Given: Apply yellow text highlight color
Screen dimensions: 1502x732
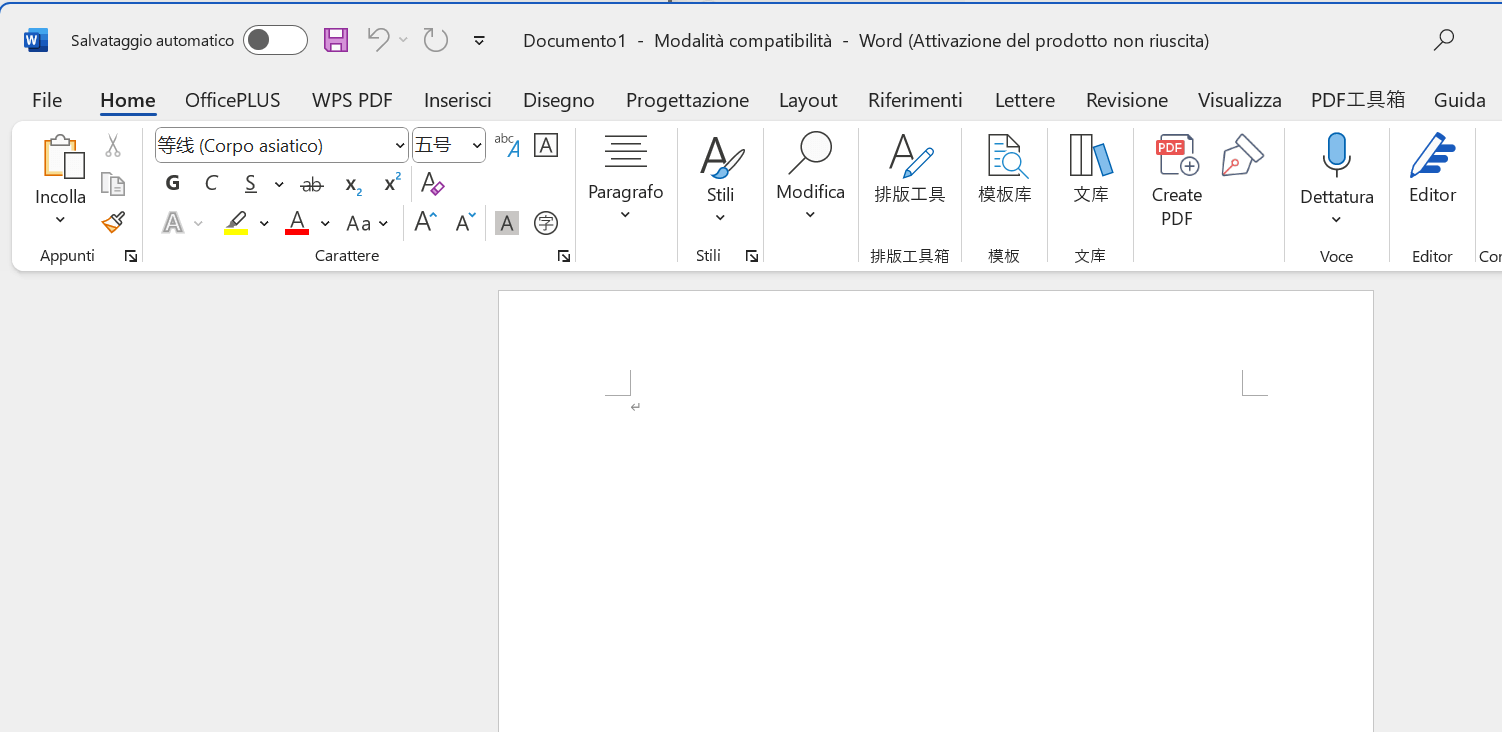Looking at the screenshot, I should click(237, 222).
